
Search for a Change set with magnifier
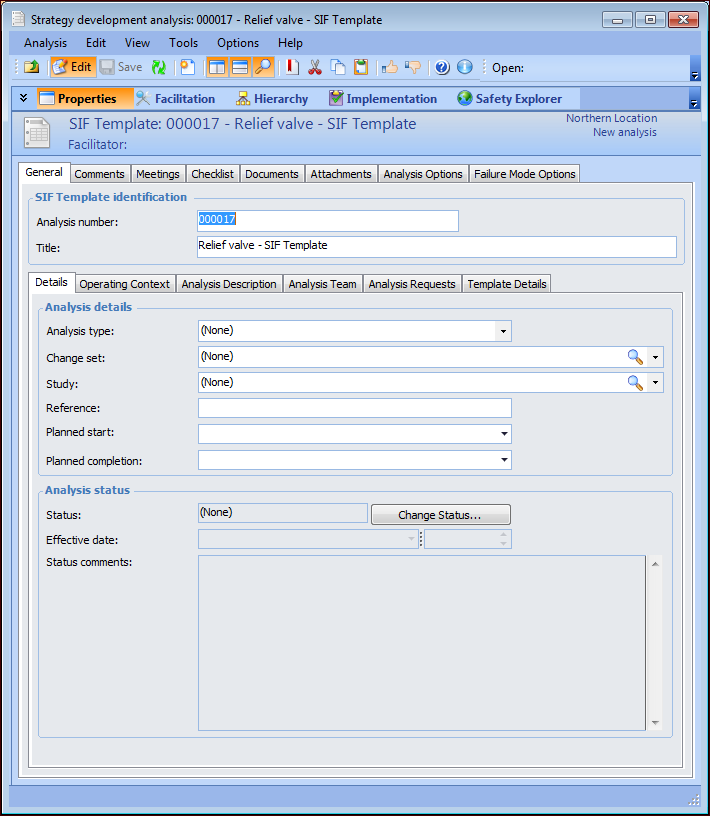click(x=635, y=357)
